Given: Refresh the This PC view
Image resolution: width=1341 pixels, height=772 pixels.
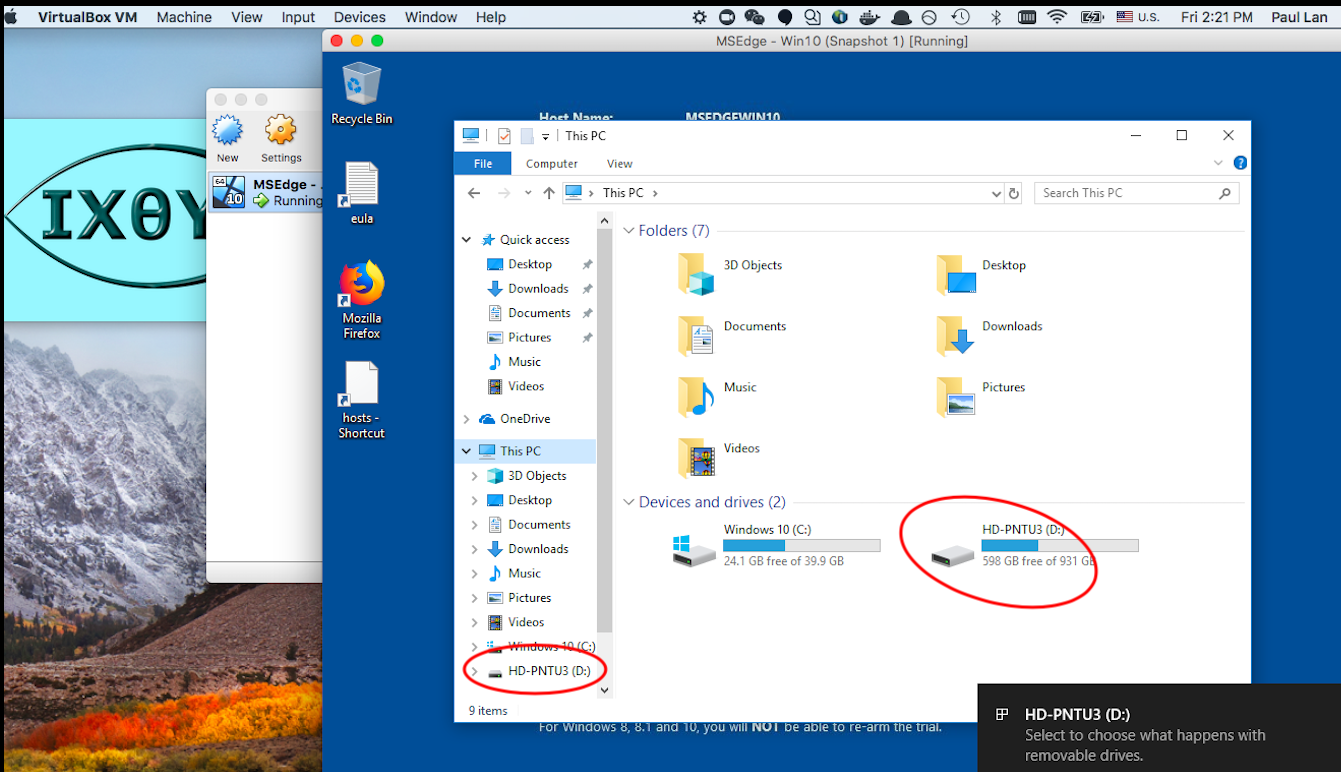Looking at the screenshot, I should (1014, 193).
